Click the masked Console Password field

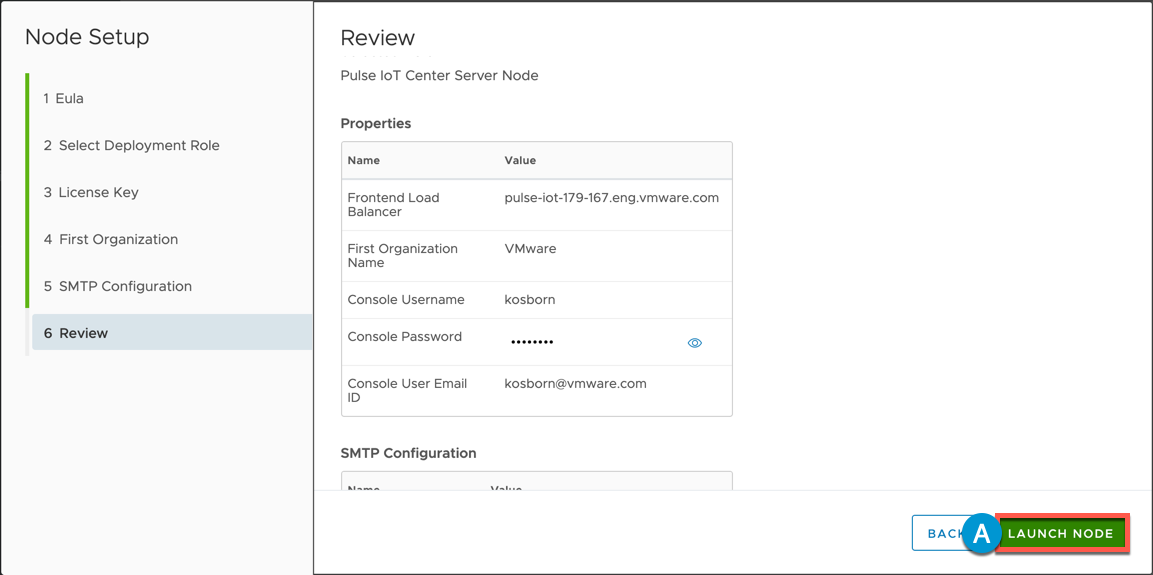pyautogui.click(x=532, y=343)
